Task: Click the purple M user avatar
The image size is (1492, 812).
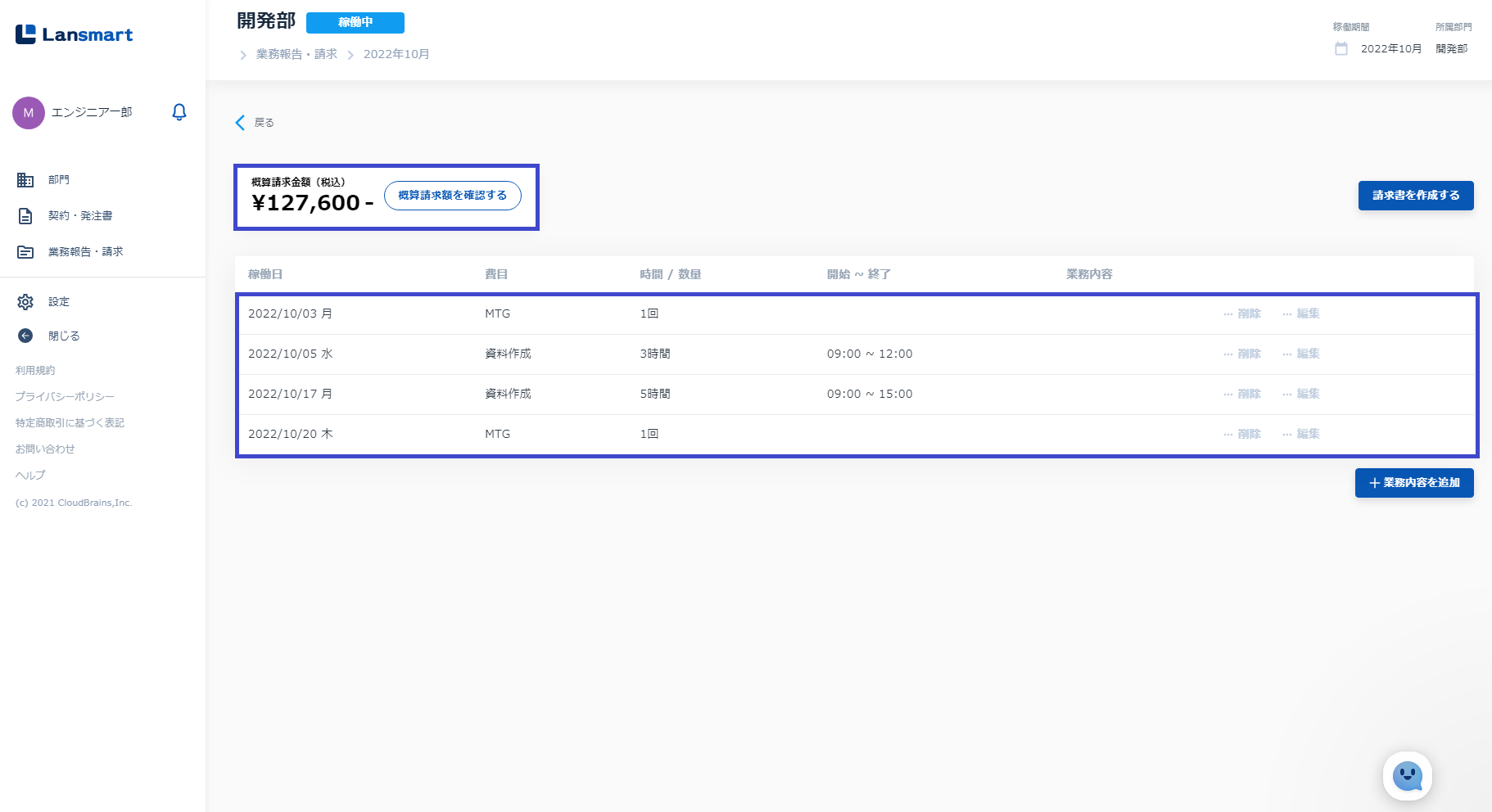Action: click(29, 113)
